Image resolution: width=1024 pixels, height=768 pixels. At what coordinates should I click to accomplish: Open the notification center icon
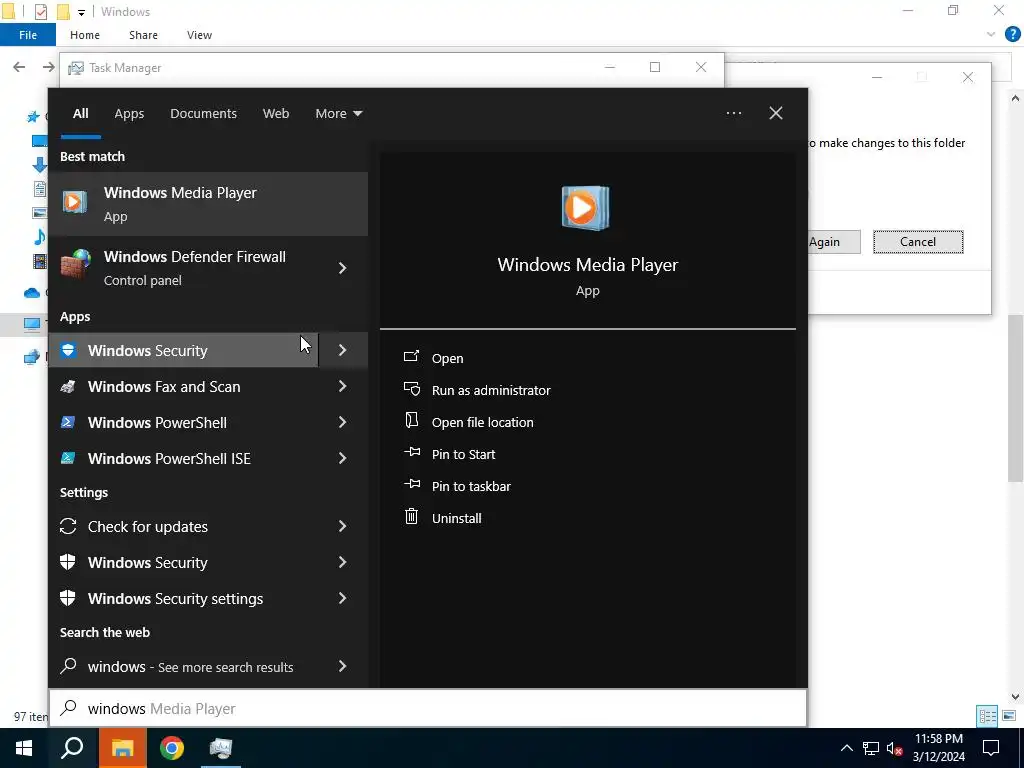click(991, 748)
